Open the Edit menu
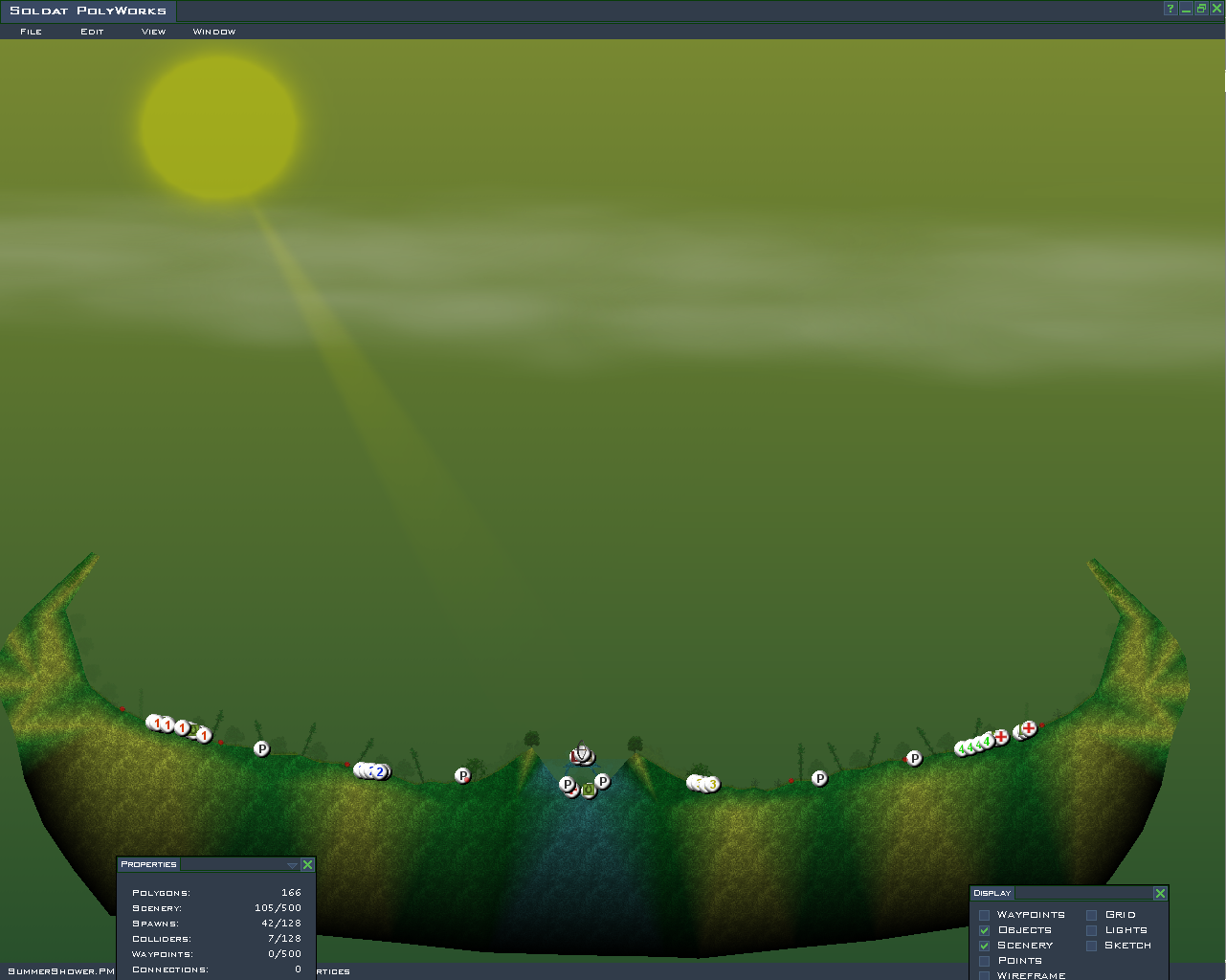The width and height of the screenshot is (1226, 980). (92, 32)
